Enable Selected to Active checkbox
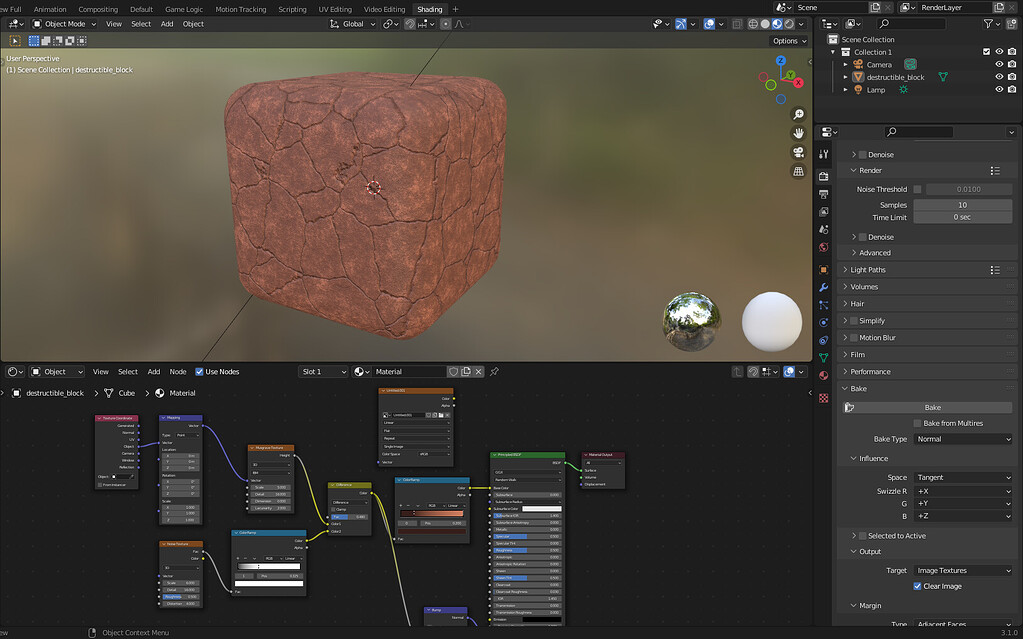The width and height of the screenshot is (1023, 639). pyautogui.click(x=863, y=536)
